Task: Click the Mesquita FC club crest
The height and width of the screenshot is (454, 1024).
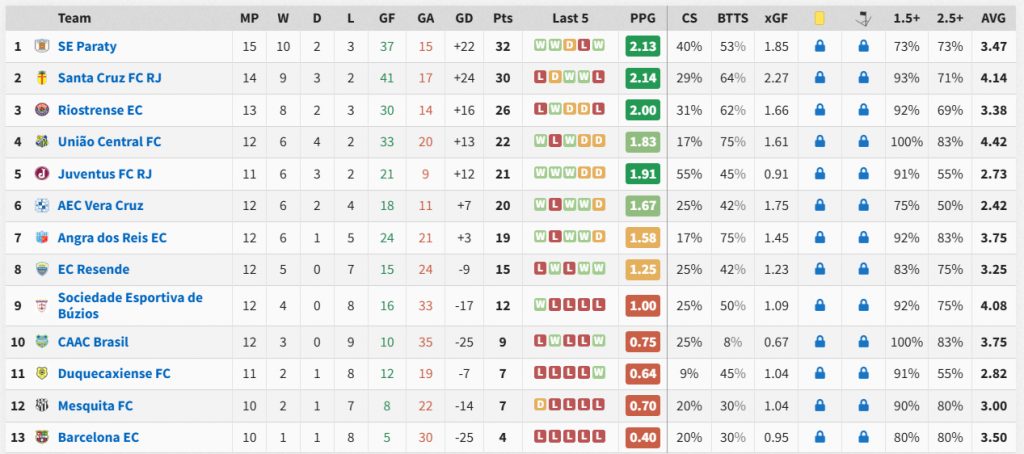Action: pyautogui.click(x=41, y=406)
